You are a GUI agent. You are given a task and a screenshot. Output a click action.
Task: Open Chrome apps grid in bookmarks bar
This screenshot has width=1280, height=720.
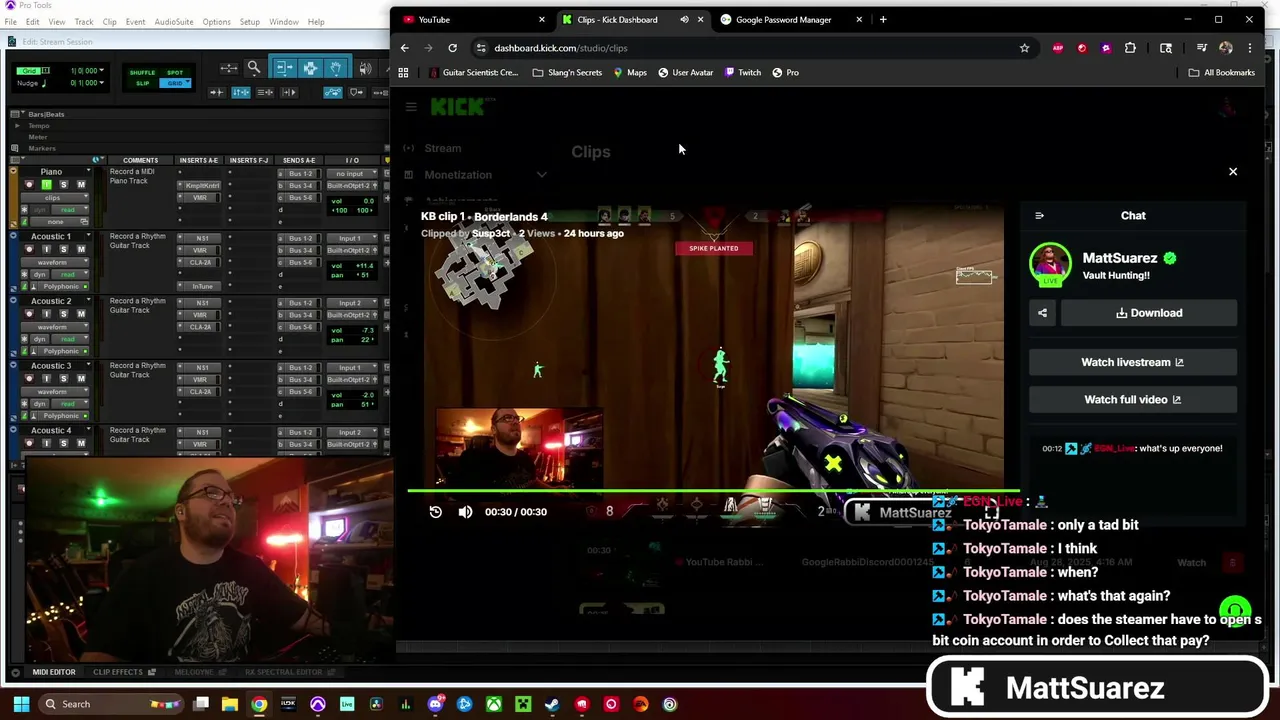click(403, 73)
